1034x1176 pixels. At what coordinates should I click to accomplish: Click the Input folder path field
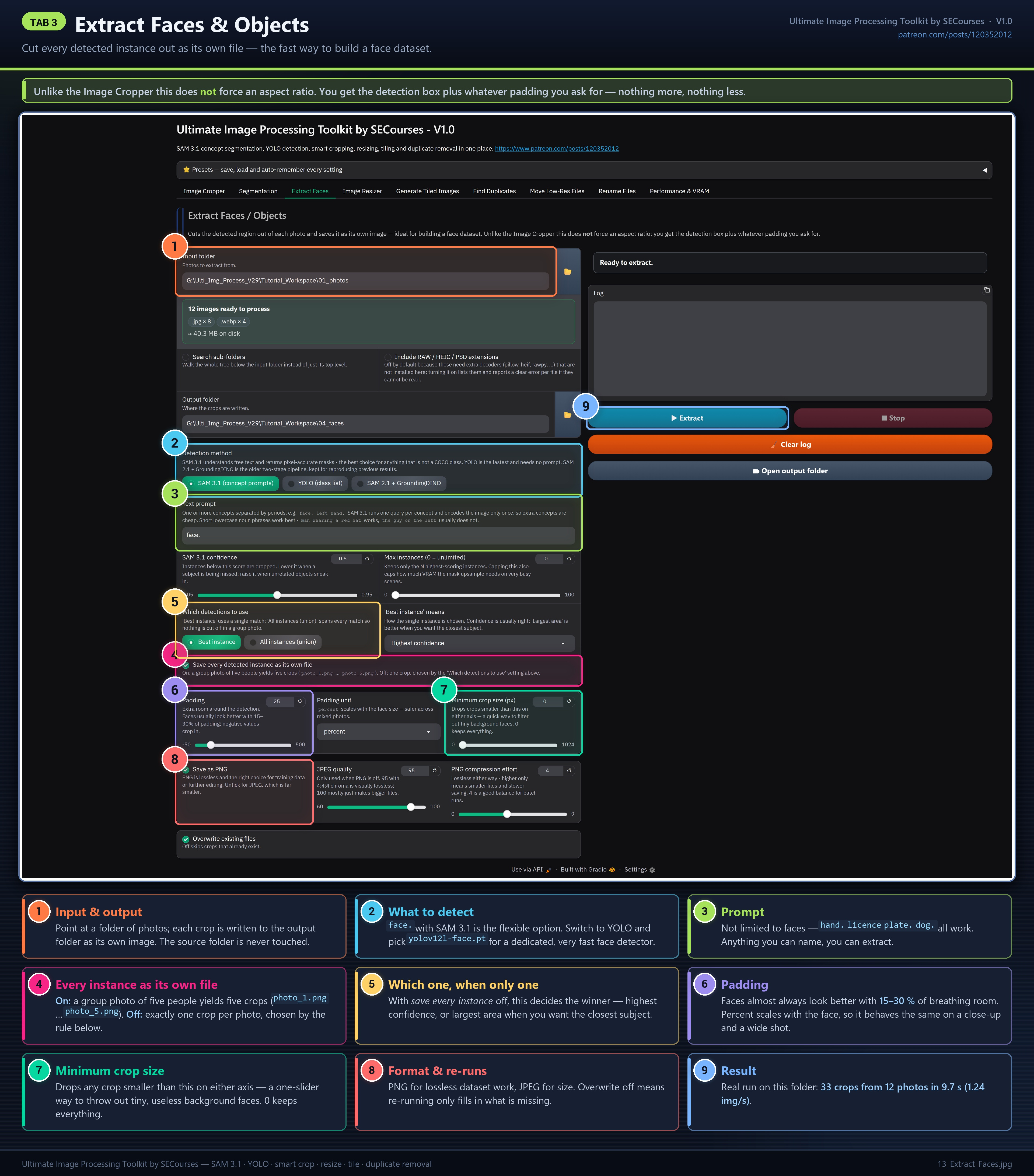(365, 281)
